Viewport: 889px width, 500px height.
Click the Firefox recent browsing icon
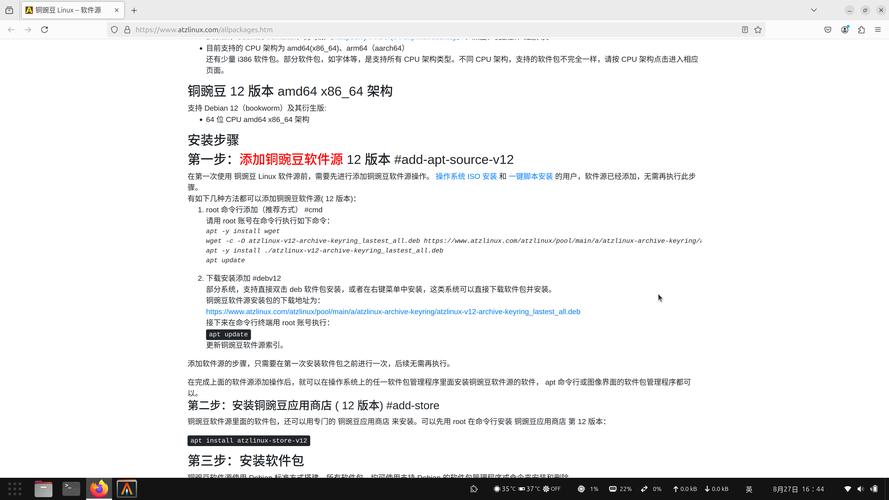[9, 10]
